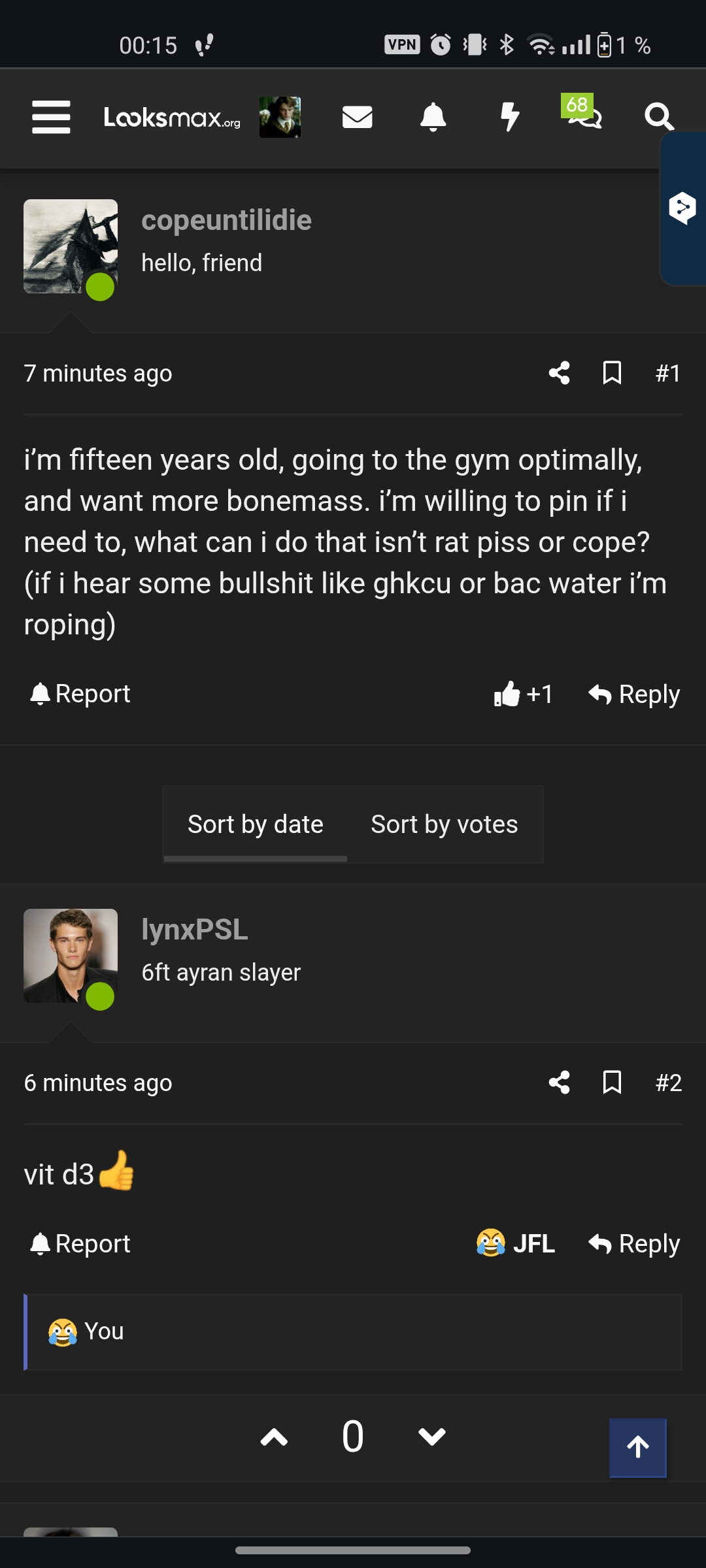Bookmark post #2
This screenshot has width=706, height=1568.
coord(612,1083)
